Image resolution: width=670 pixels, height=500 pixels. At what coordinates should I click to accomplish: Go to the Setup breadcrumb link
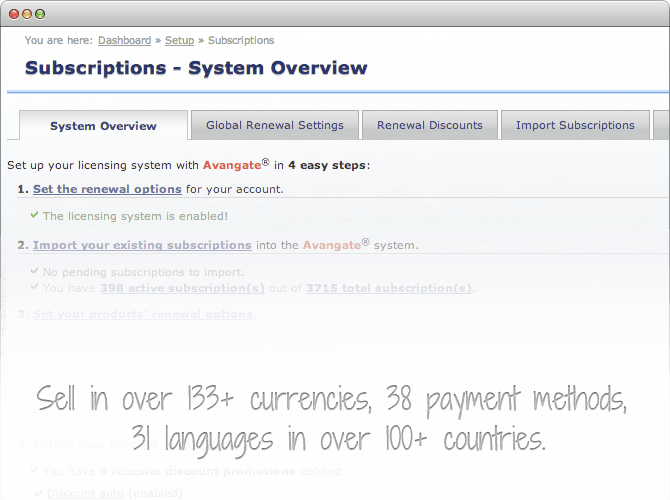(x=179, y=41)
